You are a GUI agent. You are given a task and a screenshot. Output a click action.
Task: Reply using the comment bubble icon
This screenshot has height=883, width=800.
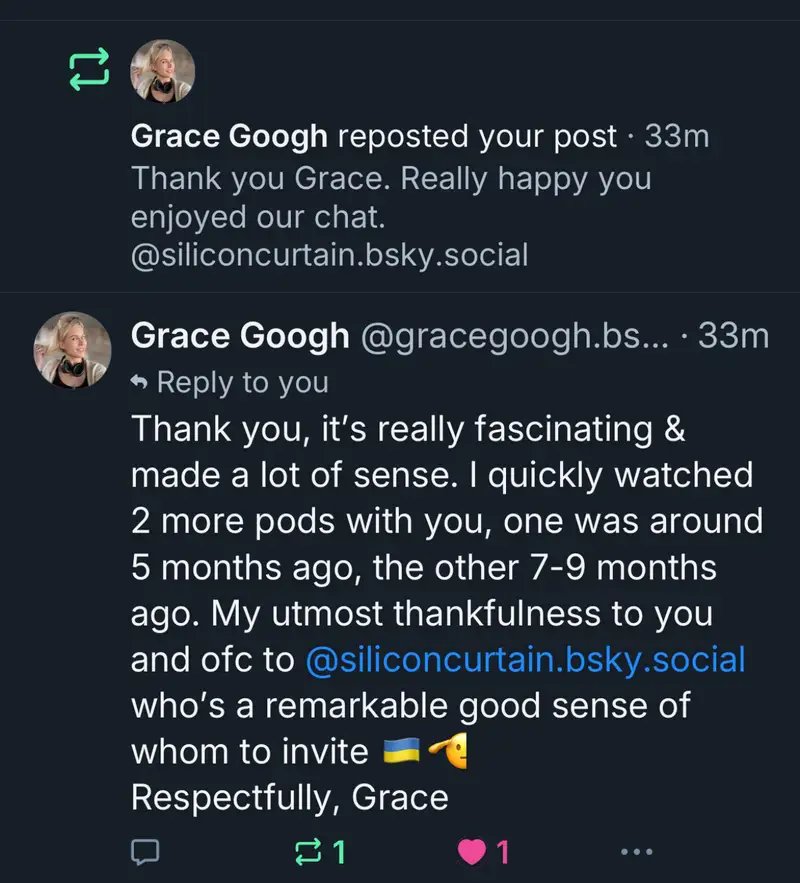pyautogui.click(x=145, y=852)
